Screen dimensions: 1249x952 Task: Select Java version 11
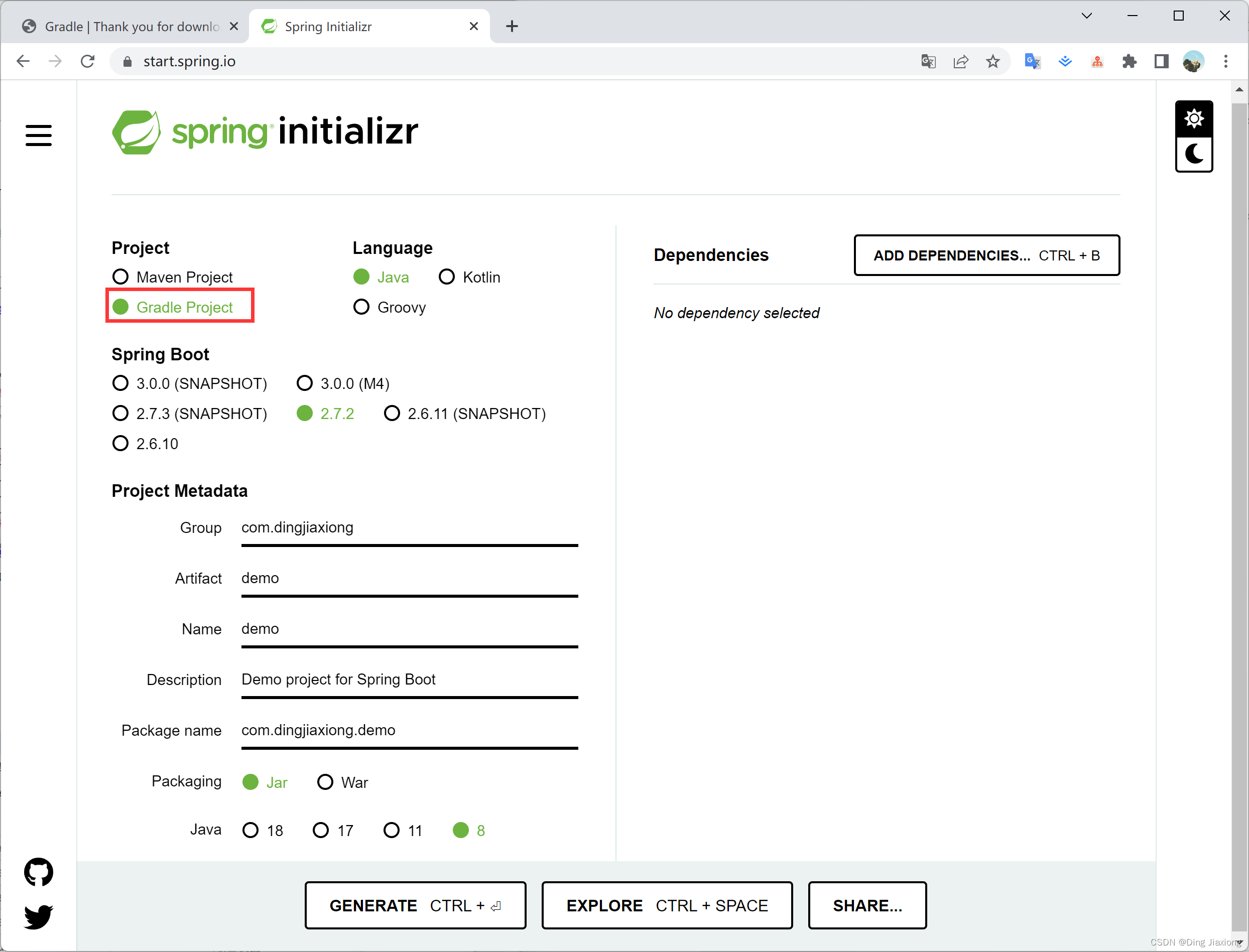(x=403, y=831)
